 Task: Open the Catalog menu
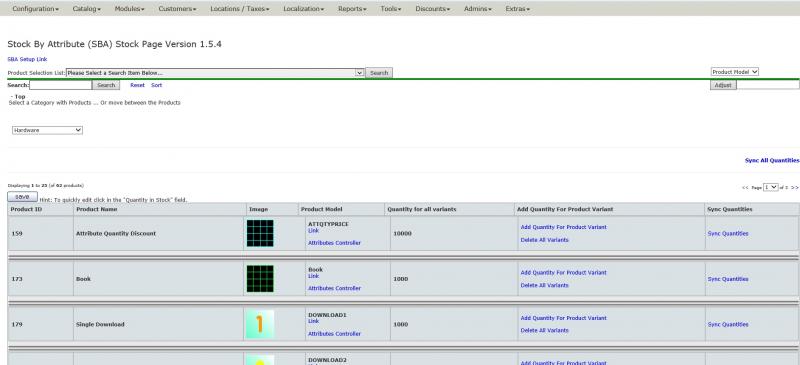pyautogui.click(x=87, y=9)
